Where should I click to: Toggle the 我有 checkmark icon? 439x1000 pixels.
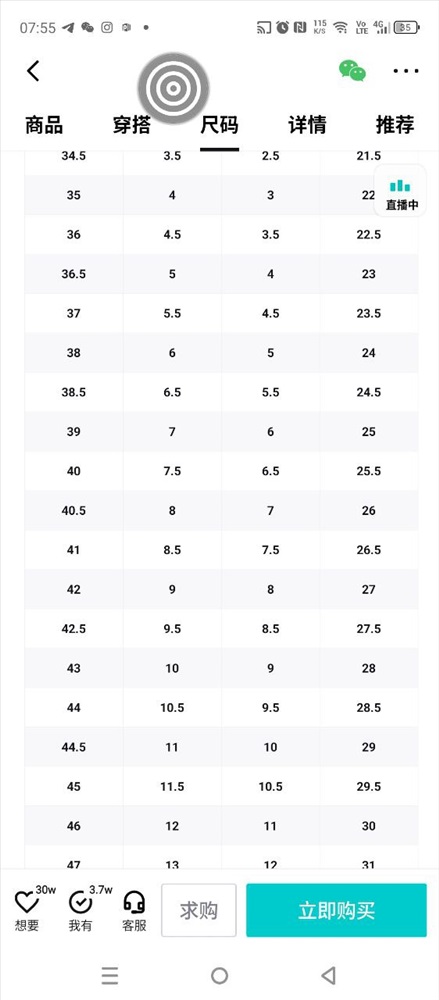[x=80, y=902]
